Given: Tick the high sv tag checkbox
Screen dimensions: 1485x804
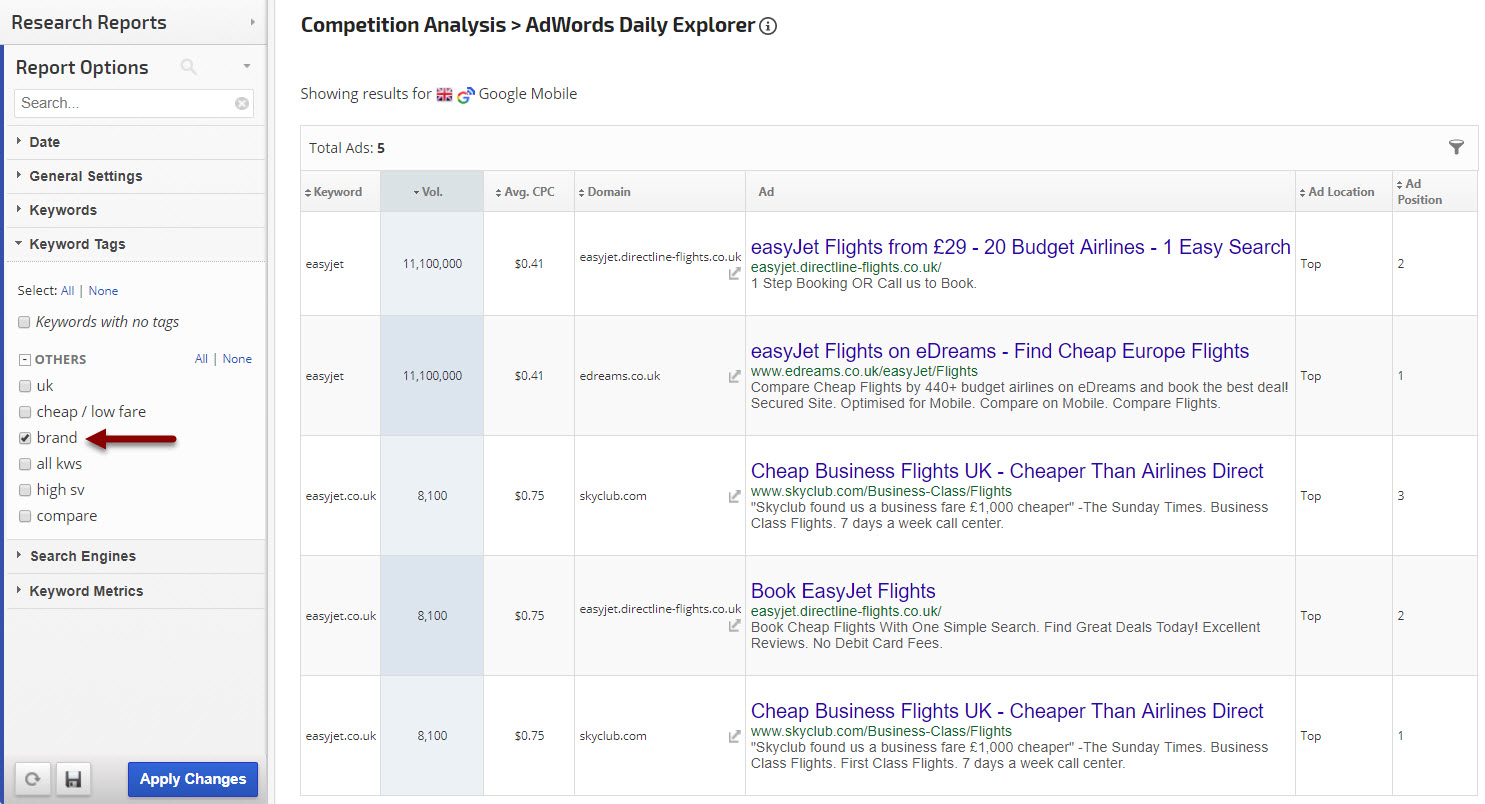Looking at the screenshot, I should pos(24,490).
